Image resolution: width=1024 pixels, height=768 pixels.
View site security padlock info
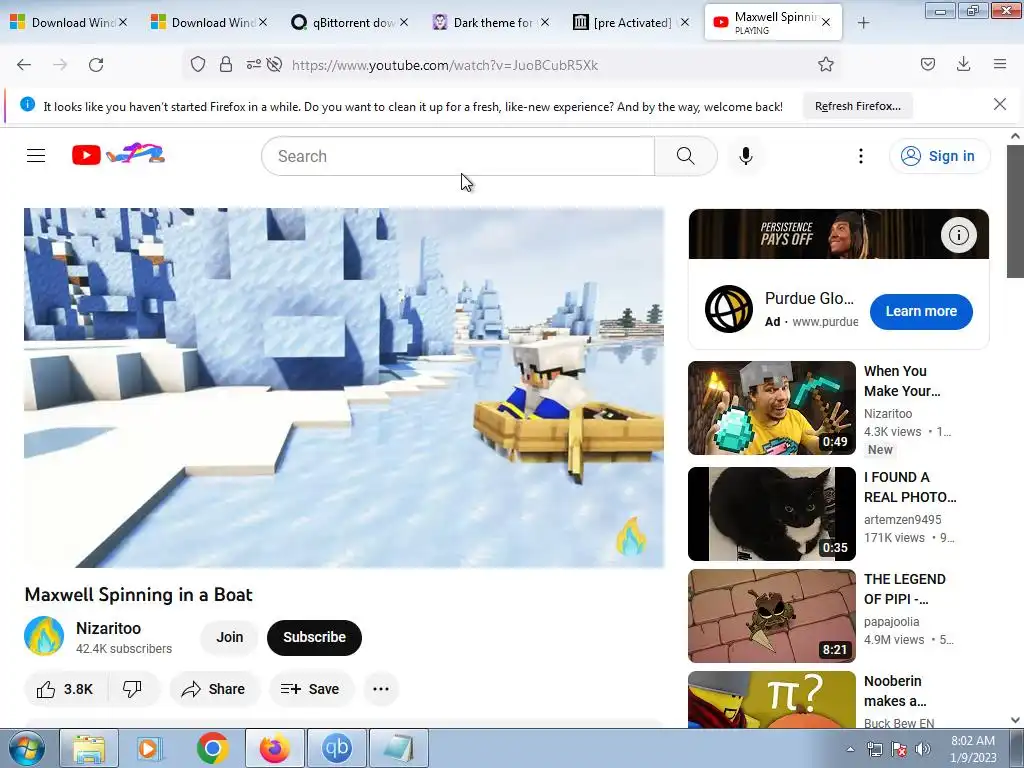pos(226,64)
